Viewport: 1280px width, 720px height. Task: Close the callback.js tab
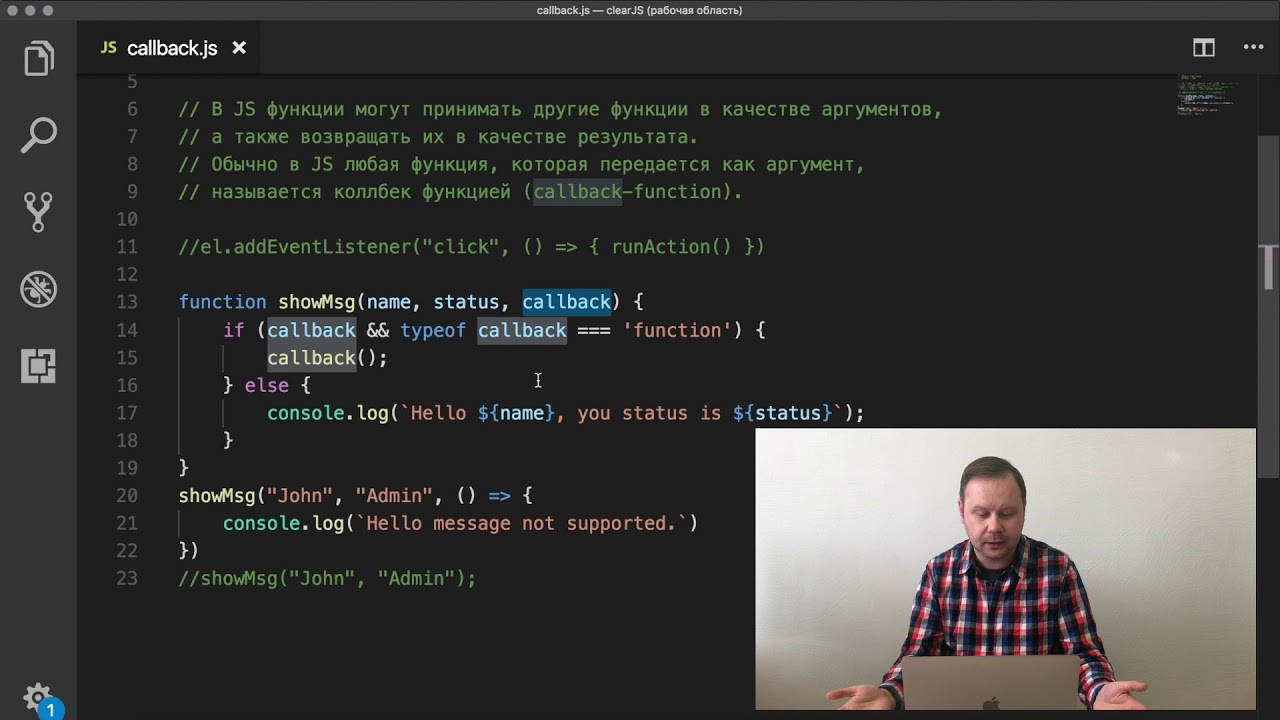click(x=239, y=48)
